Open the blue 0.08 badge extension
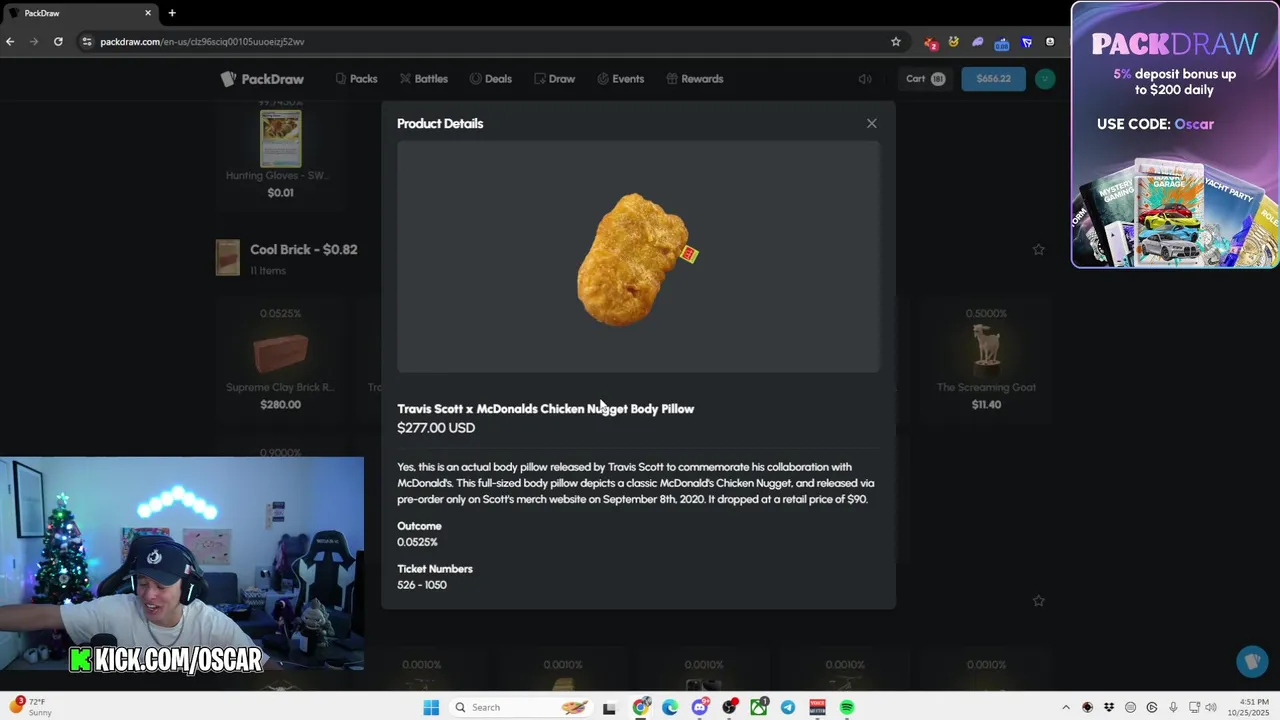Viewport: 1280px width, 720px height. (1001, 43)
